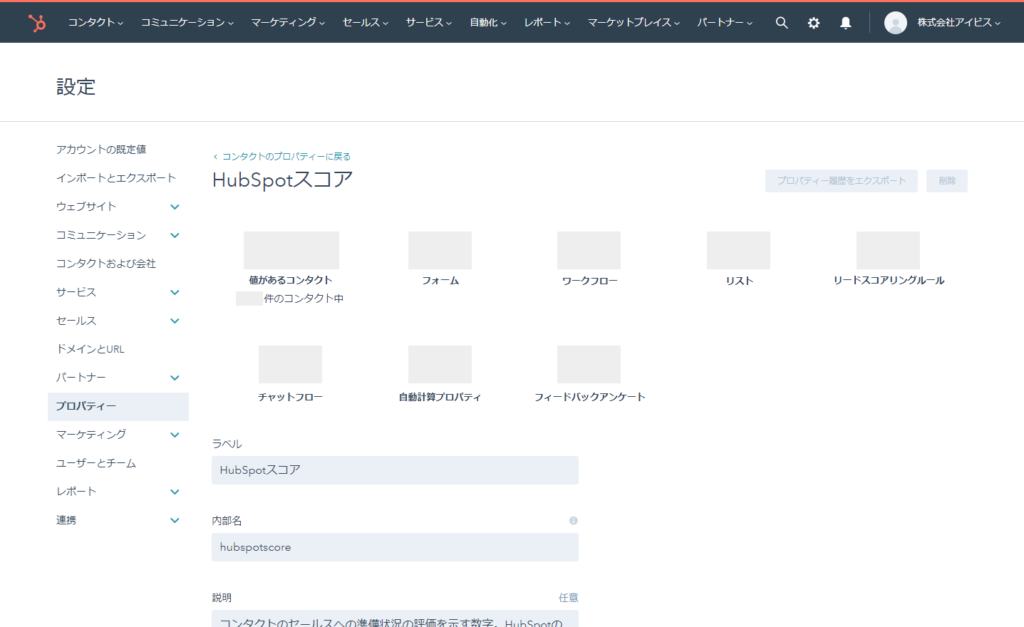
Task: Open the コミュニケーション navigation menu
Action: click(x=187, y=23)
